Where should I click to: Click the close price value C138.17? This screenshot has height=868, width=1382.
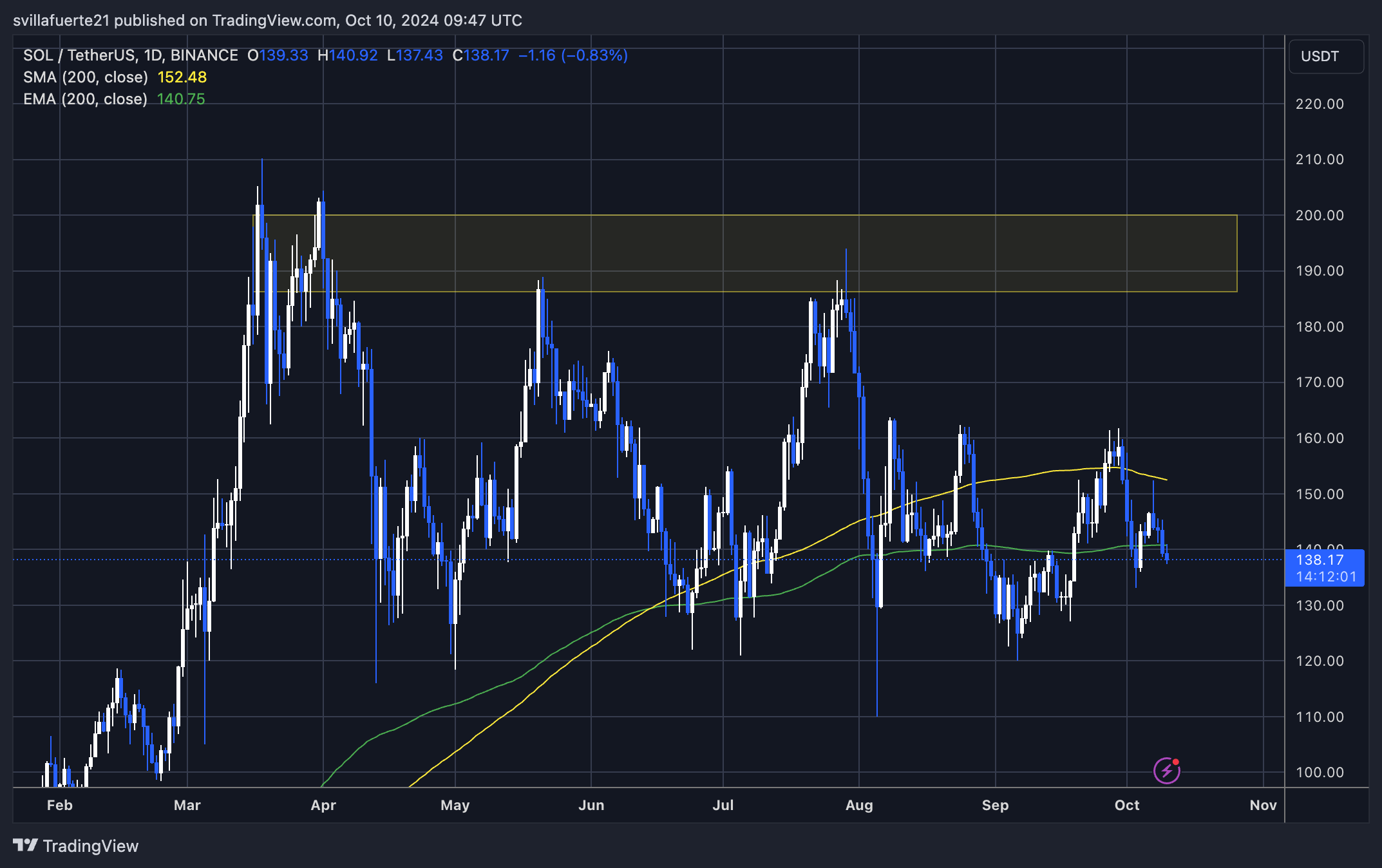[480, 55]
